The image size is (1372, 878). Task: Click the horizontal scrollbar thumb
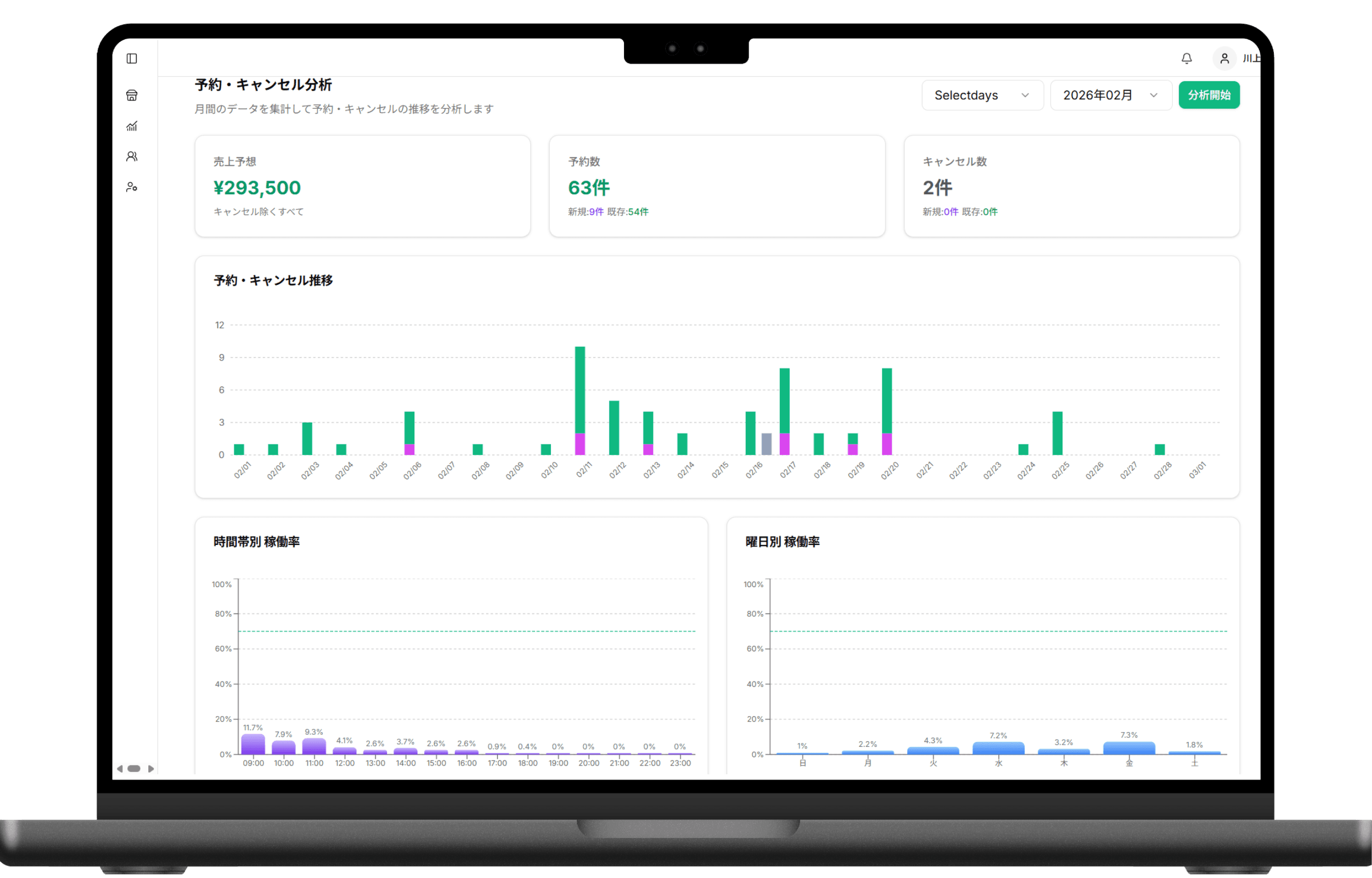(x=134, y=769)
